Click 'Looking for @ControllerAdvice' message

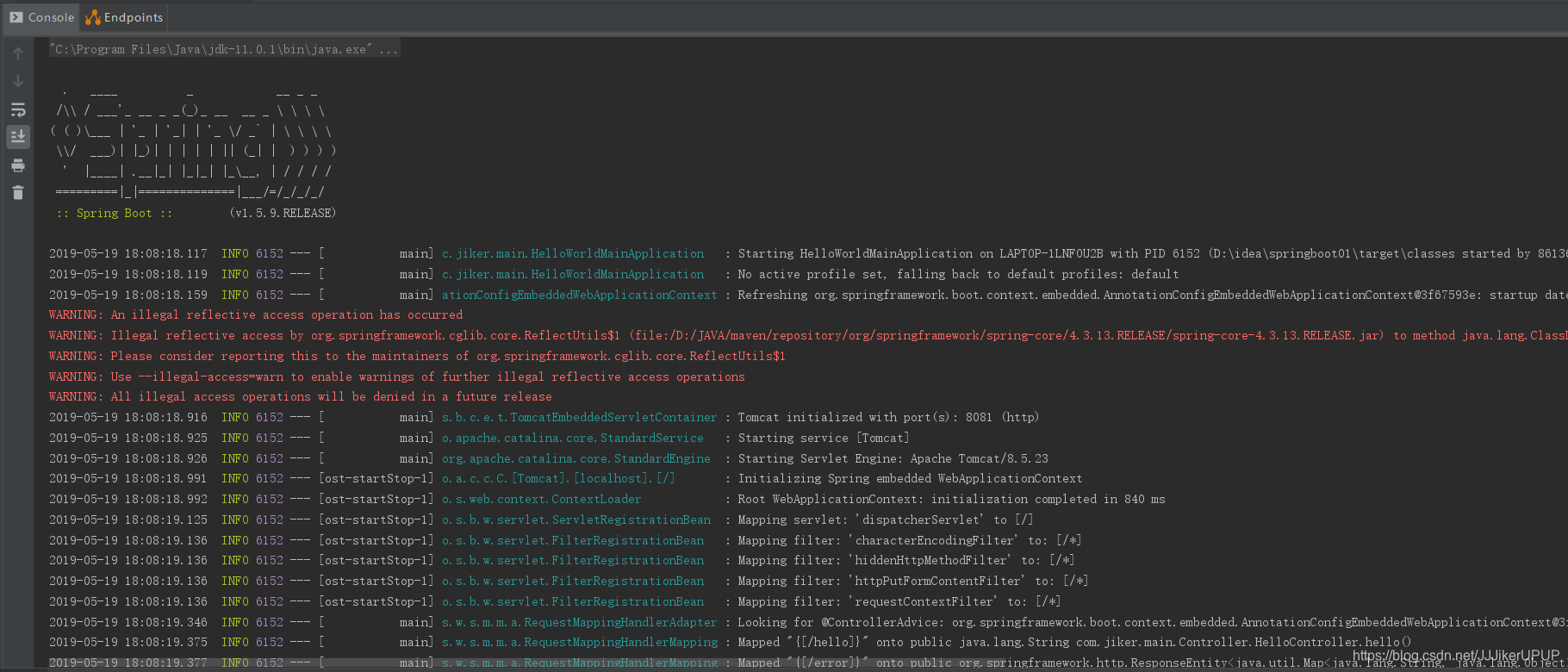pyautogui.click(x=1153, y=623)
